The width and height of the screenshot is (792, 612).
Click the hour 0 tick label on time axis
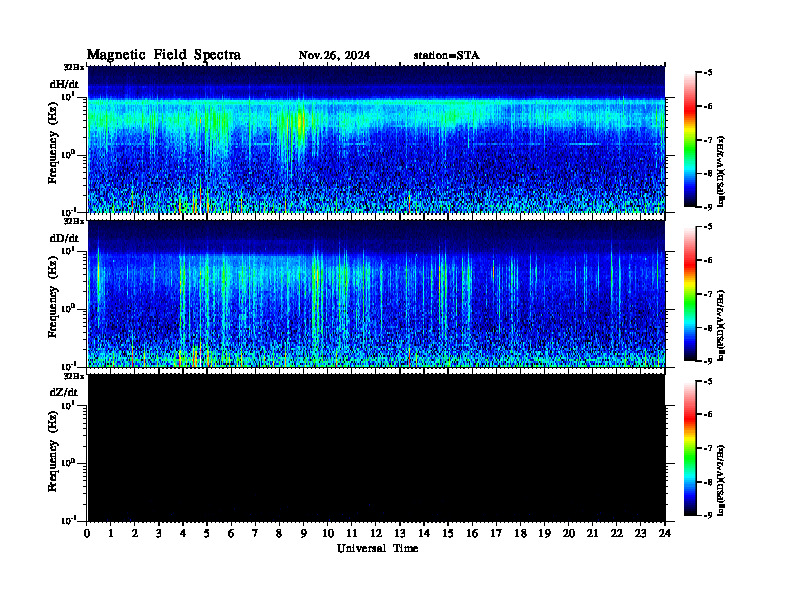87,533
